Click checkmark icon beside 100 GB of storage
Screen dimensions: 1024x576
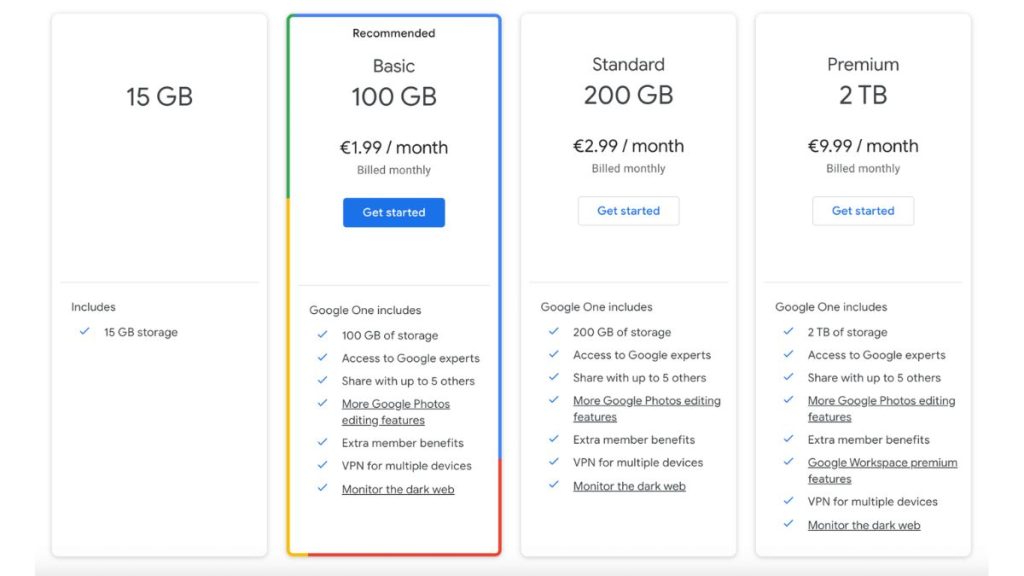pyautogui.click(x=322, y=335)
